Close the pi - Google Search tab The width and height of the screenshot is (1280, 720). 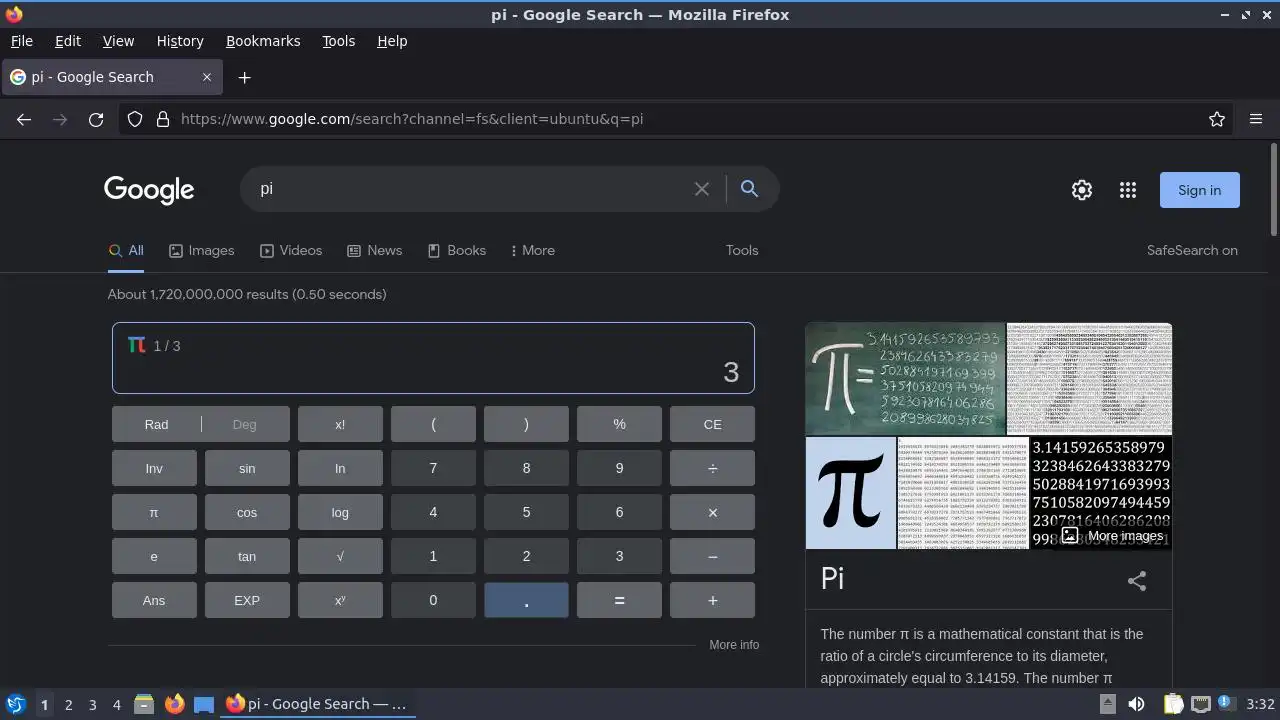pos(207,77)
